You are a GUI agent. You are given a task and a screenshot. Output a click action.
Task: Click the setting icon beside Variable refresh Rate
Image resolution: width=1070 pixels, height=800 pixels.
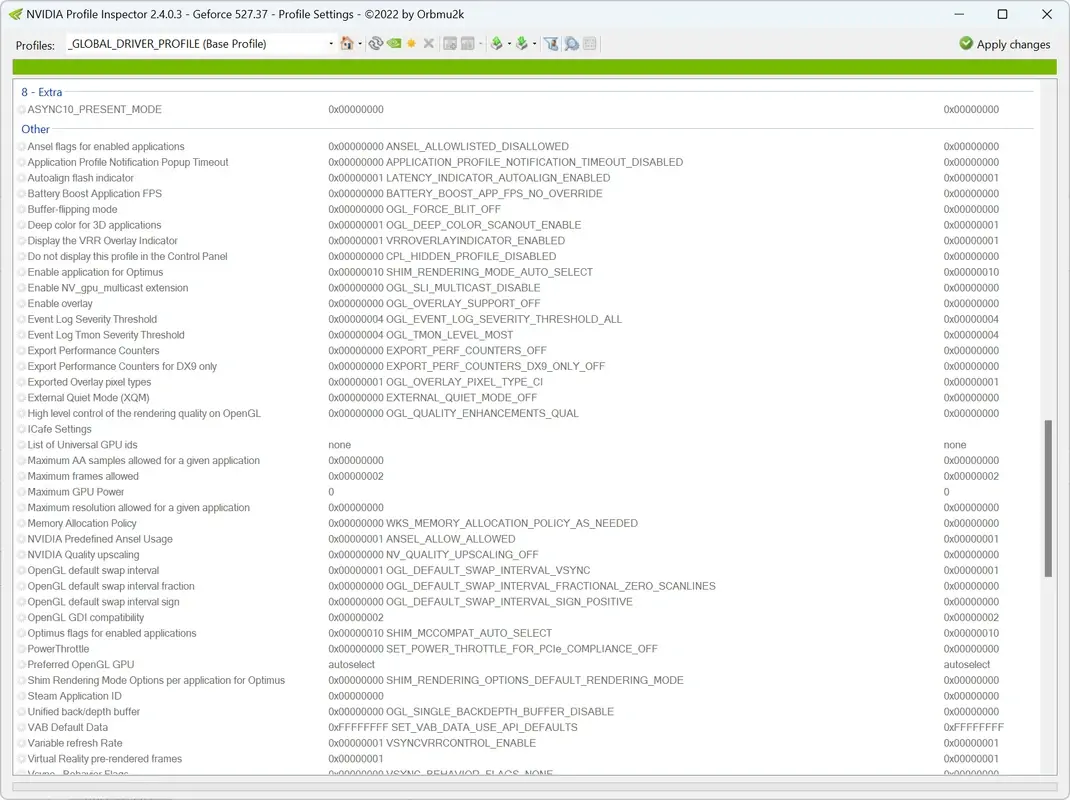click(21, 743)
